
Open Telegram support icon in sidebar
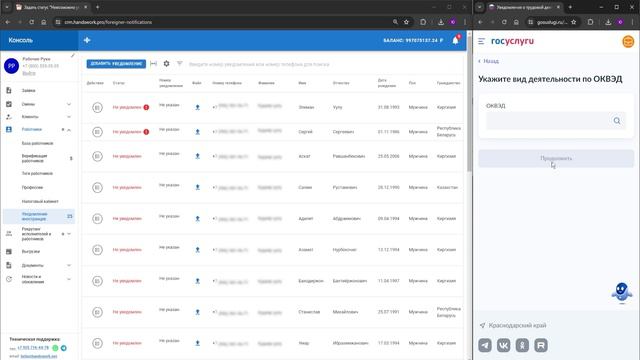click(x=64, y=348)
